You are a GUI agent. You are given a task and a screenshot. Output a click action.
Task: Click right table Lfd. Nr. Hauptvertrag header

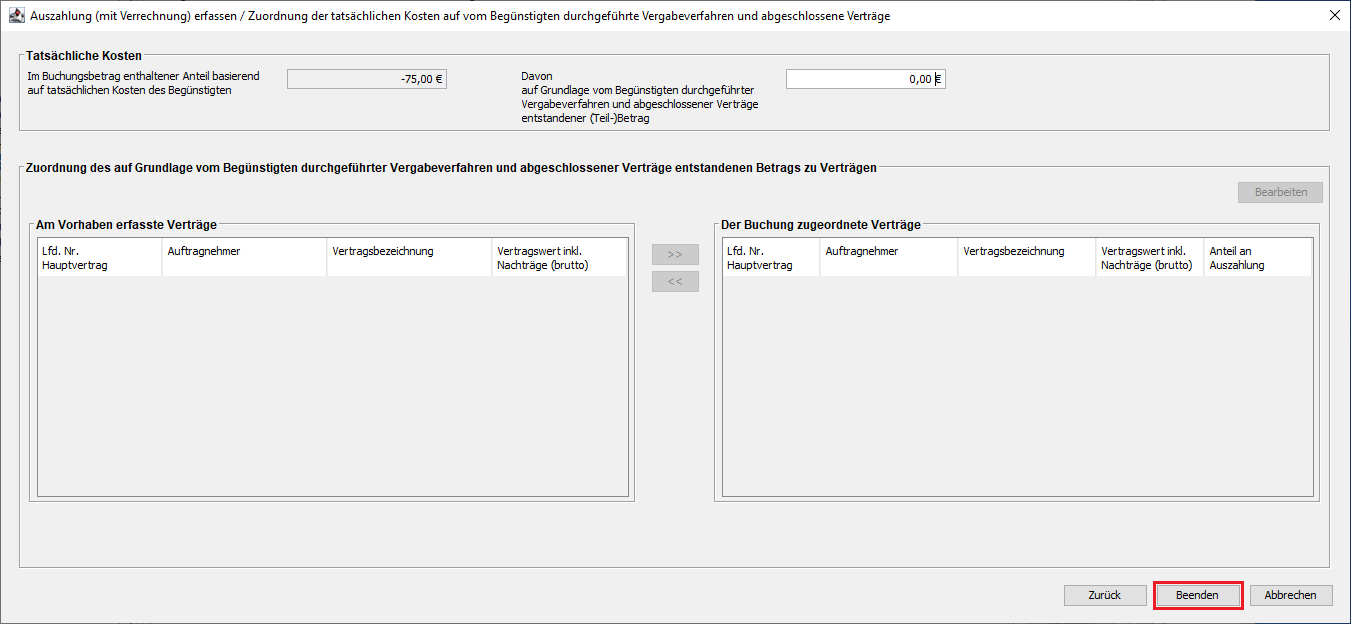(770, 258)
